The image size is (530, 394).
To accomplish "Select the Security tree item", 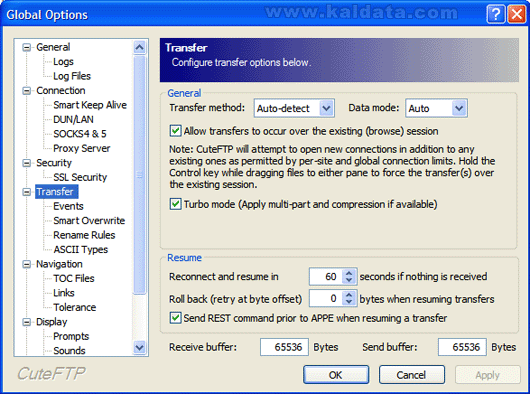I will coord(54,163).
